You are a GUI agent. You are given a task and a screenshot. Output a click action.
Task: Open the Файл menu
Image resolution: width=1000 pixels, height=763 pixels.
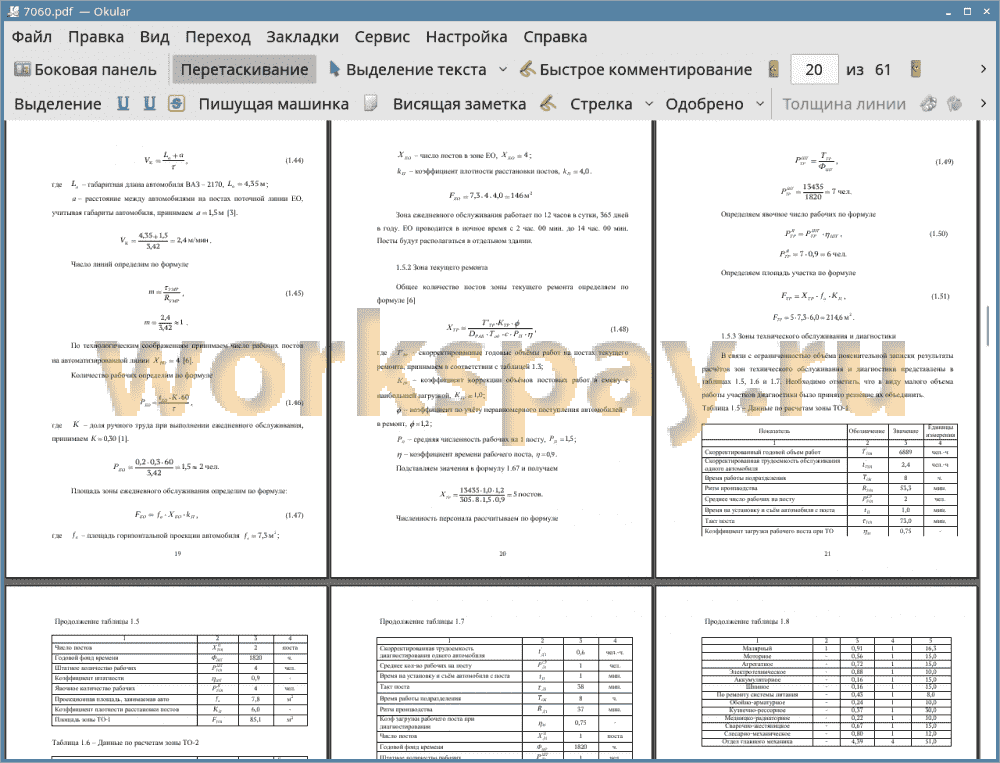point(32,37)
